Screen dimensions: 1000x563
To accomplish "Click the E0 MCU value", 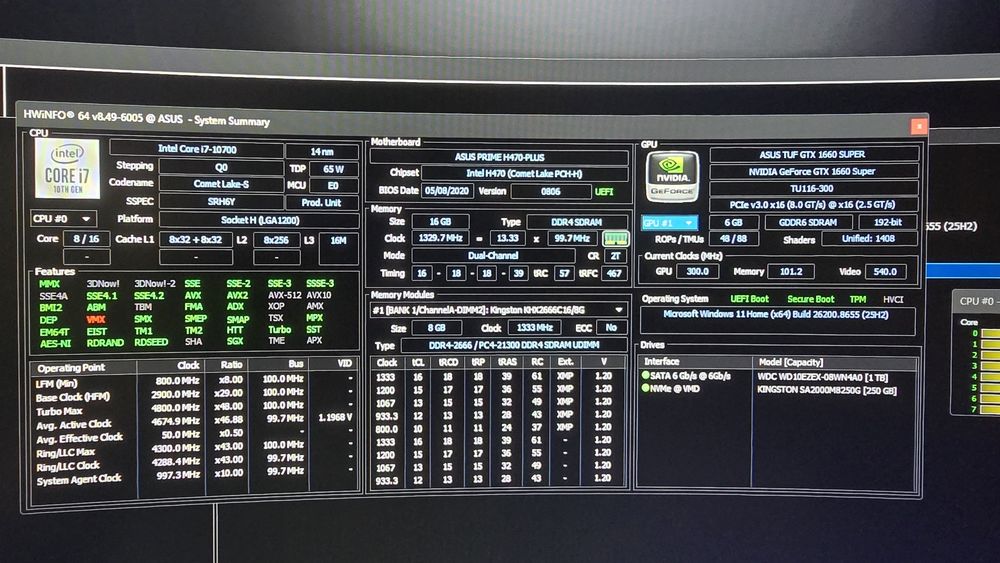I will tap(333, 186).
